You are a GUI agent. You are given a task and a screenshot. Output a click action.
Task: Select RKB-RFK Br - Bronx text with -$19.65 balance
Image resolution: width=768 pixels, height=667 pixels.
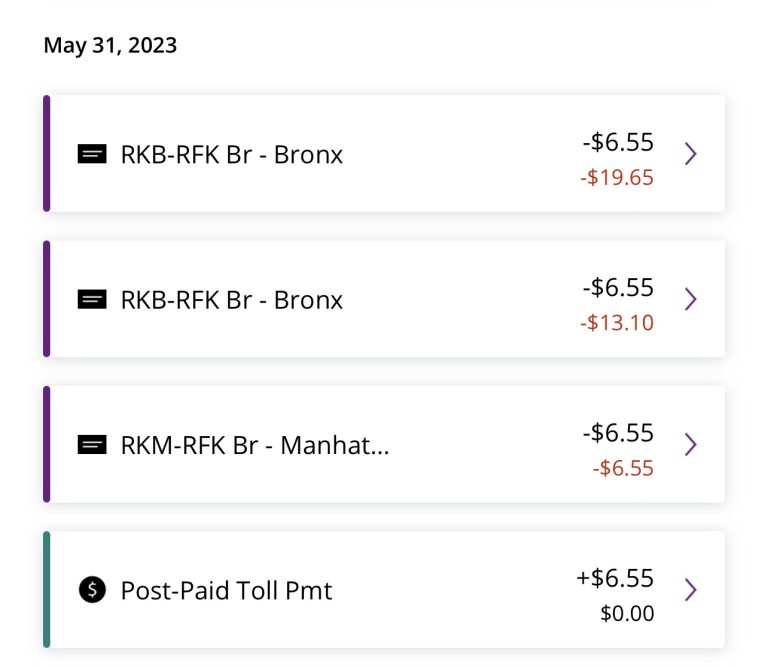(232, 155)
